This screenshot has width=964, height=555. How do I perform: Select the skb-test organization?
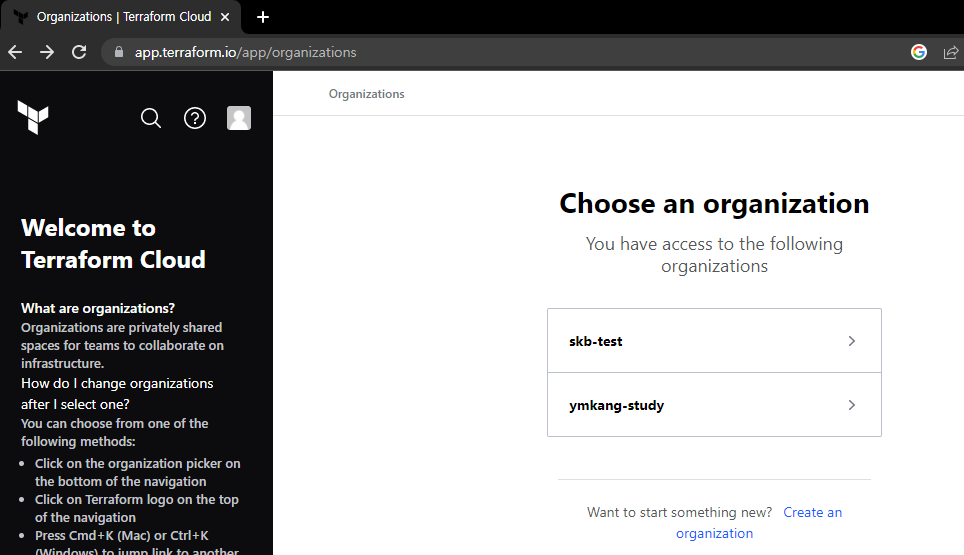pos(714,341)
